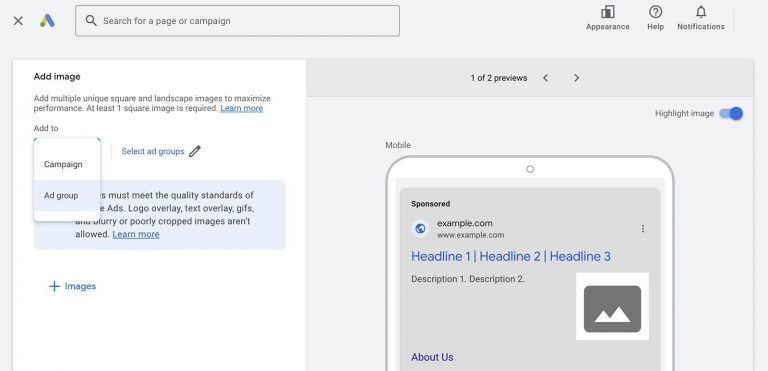Click the 'example.com' site name in the preview
The width and height of the screenshot is (768, 371).
(465, 223)
